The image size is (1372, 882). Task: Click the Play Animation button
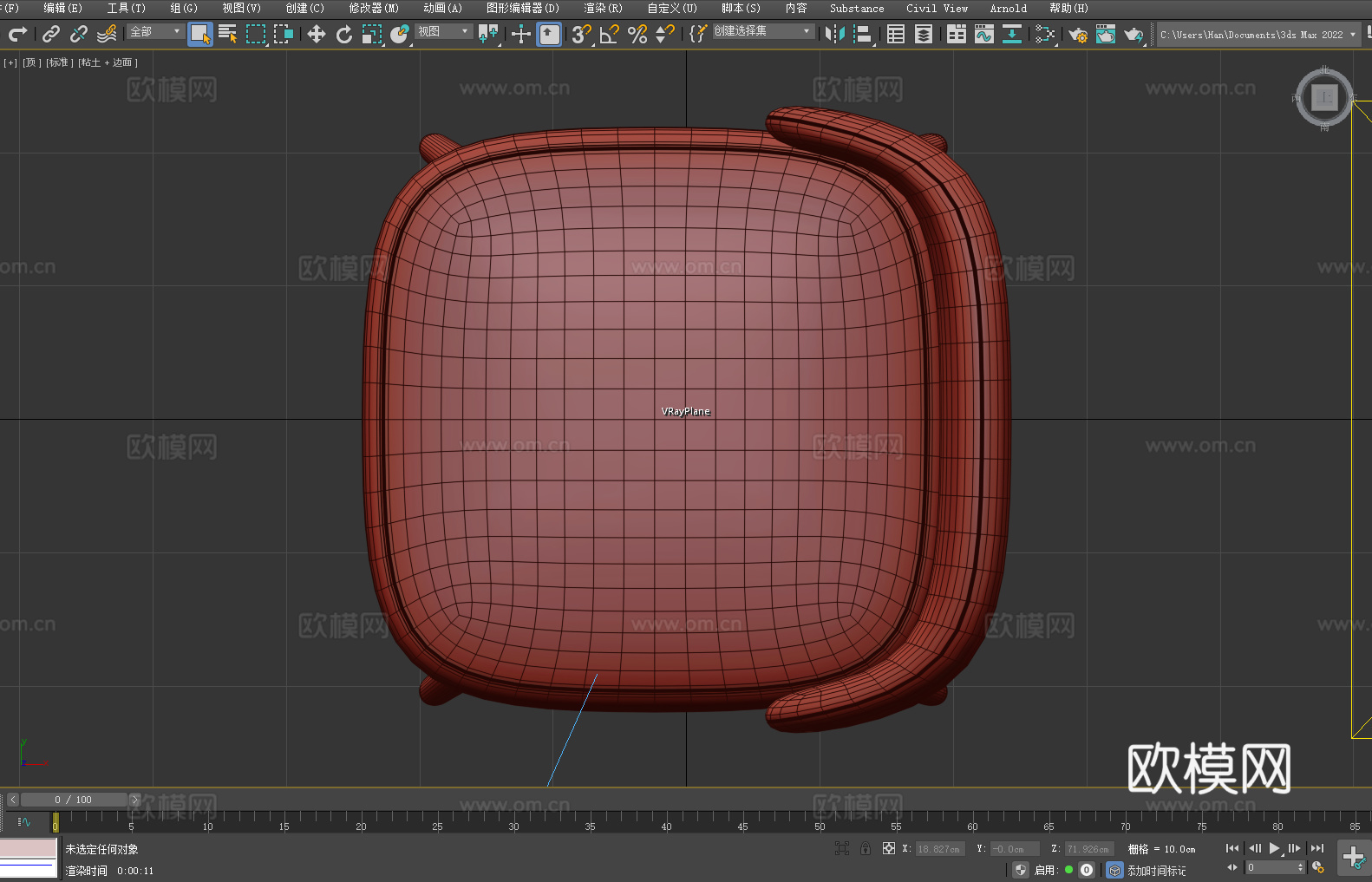[x=1274, y=848]
